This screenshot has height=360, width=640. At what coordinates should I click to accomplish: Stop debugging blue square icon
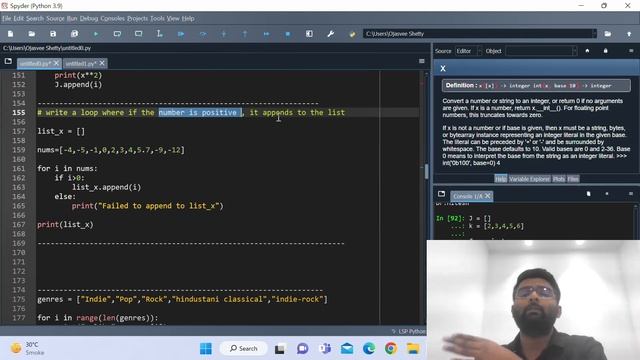tap(288, 34)
